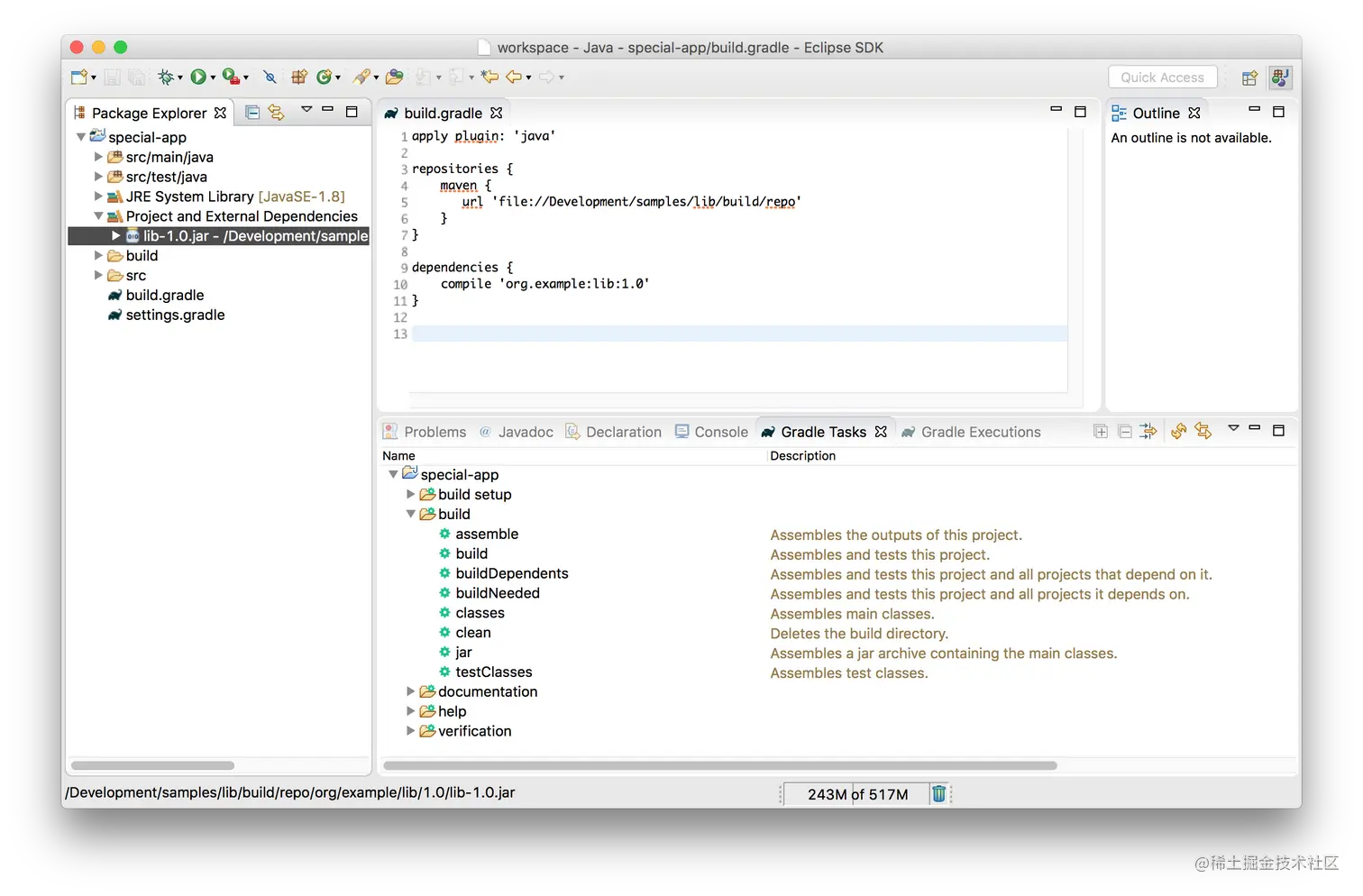Screen dimensions: 1363x896
Task: Toggle Link with Selection in Gradle Tasks
Action: click(1203, 432)
